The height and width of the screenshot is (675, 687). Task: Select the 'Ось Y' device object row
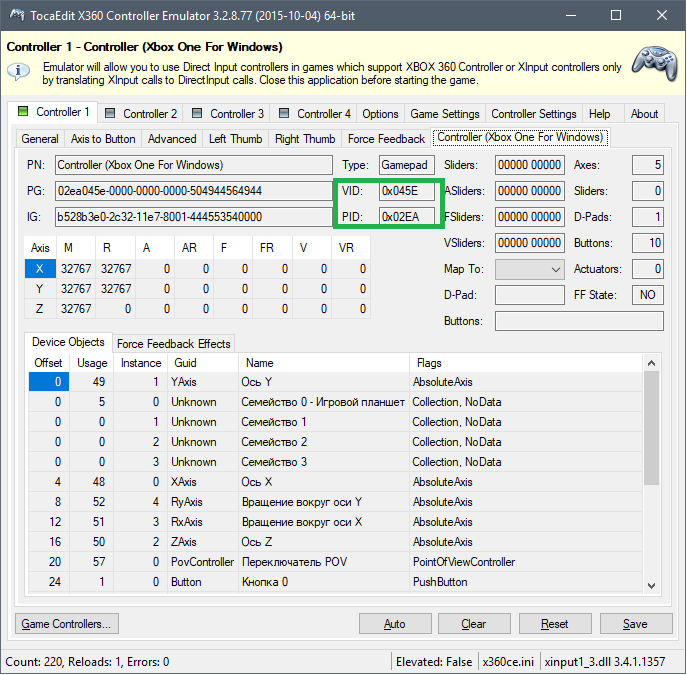click(336, 382)
